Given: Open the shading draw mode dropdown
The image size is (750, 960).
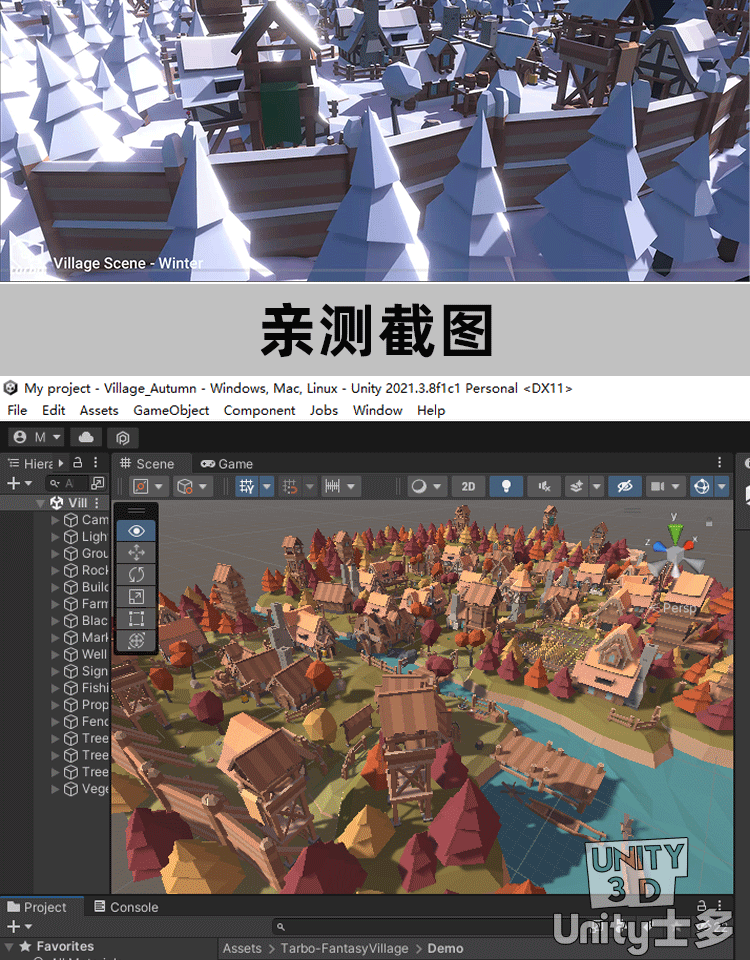Looking at the screenshot, I should [x=427, y=486].
